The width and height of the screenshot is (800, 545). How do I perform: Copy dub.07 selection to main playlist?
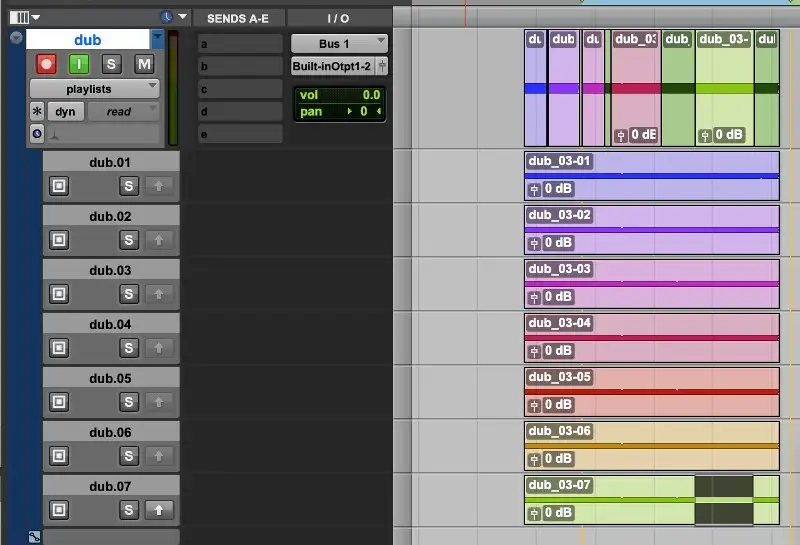(158, 510)
